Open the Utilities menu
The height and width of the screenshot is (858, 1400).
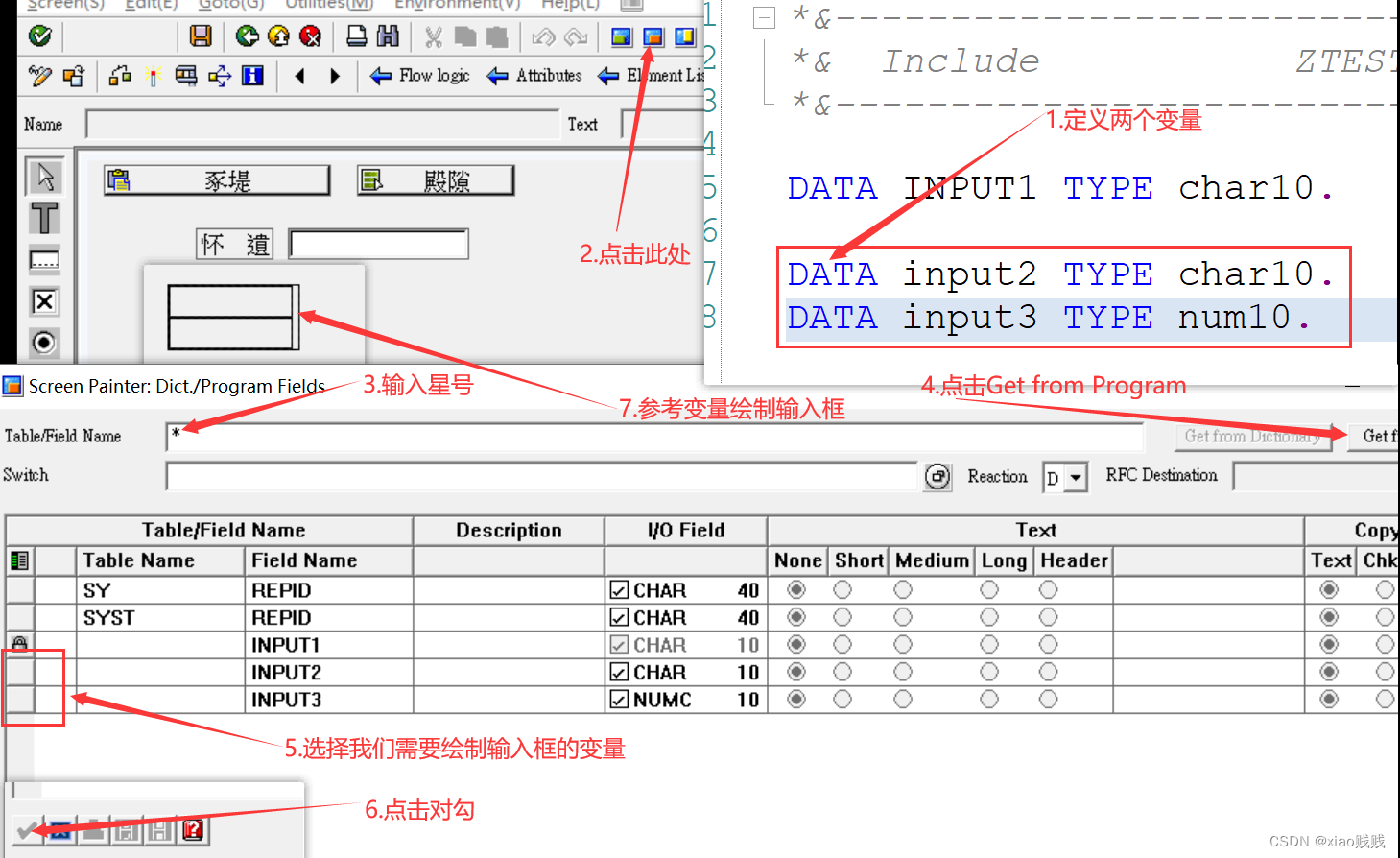tap(329, 4)
